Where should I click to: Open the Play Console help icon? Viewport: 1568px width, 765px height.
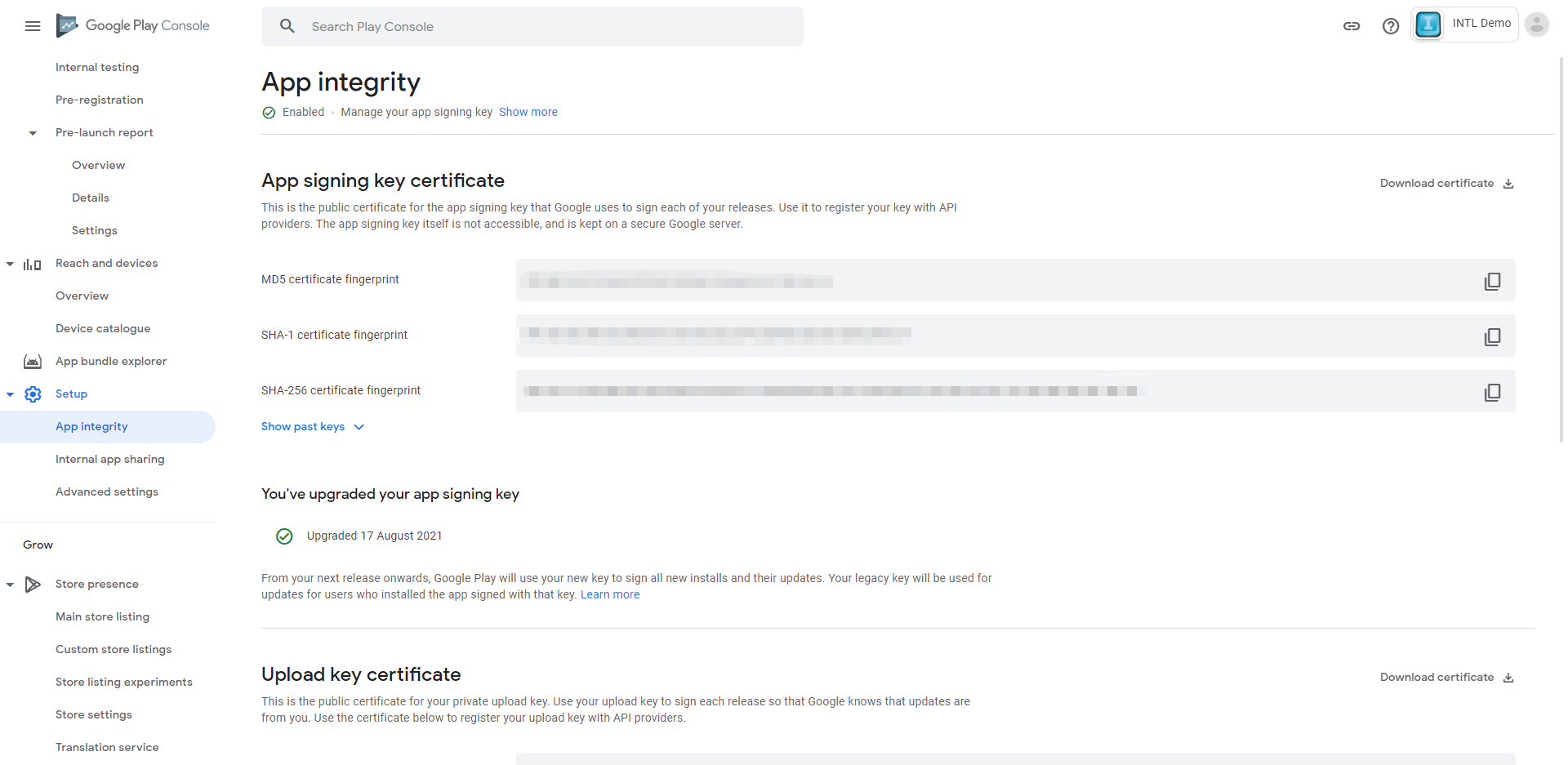tap(1391, 25)
